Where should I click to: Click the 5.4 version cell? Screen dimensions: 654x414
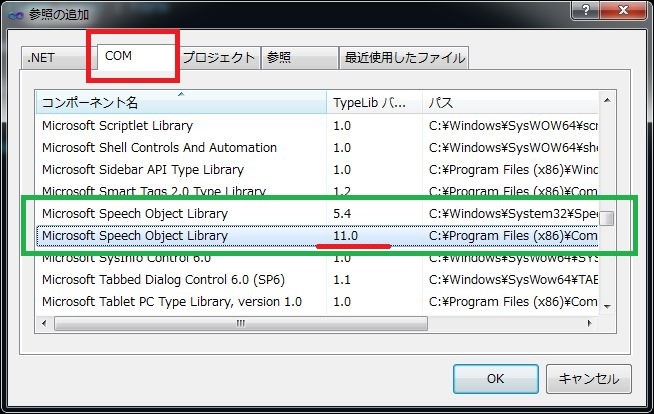coord(342,213)
